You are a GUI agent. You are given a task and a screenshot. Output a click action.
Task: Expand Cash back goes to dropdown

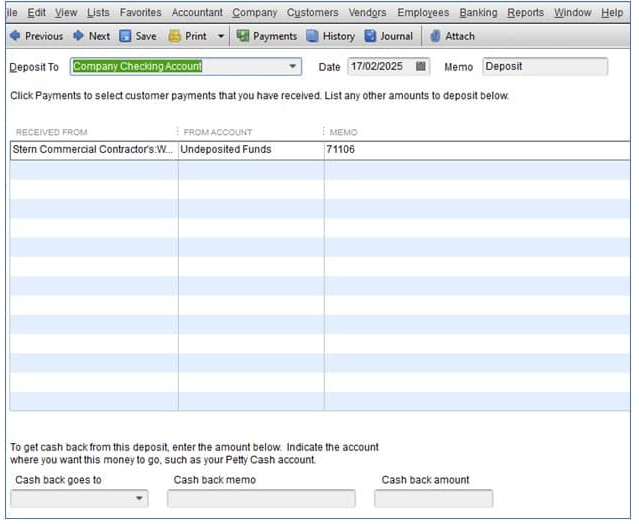click(x=139, y=498)
